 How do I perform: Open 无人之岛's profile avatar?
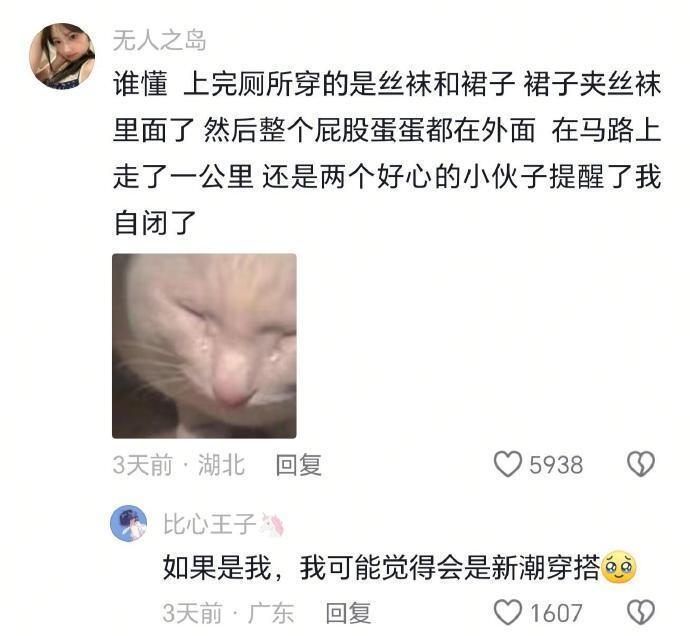(x=62, y=56)
